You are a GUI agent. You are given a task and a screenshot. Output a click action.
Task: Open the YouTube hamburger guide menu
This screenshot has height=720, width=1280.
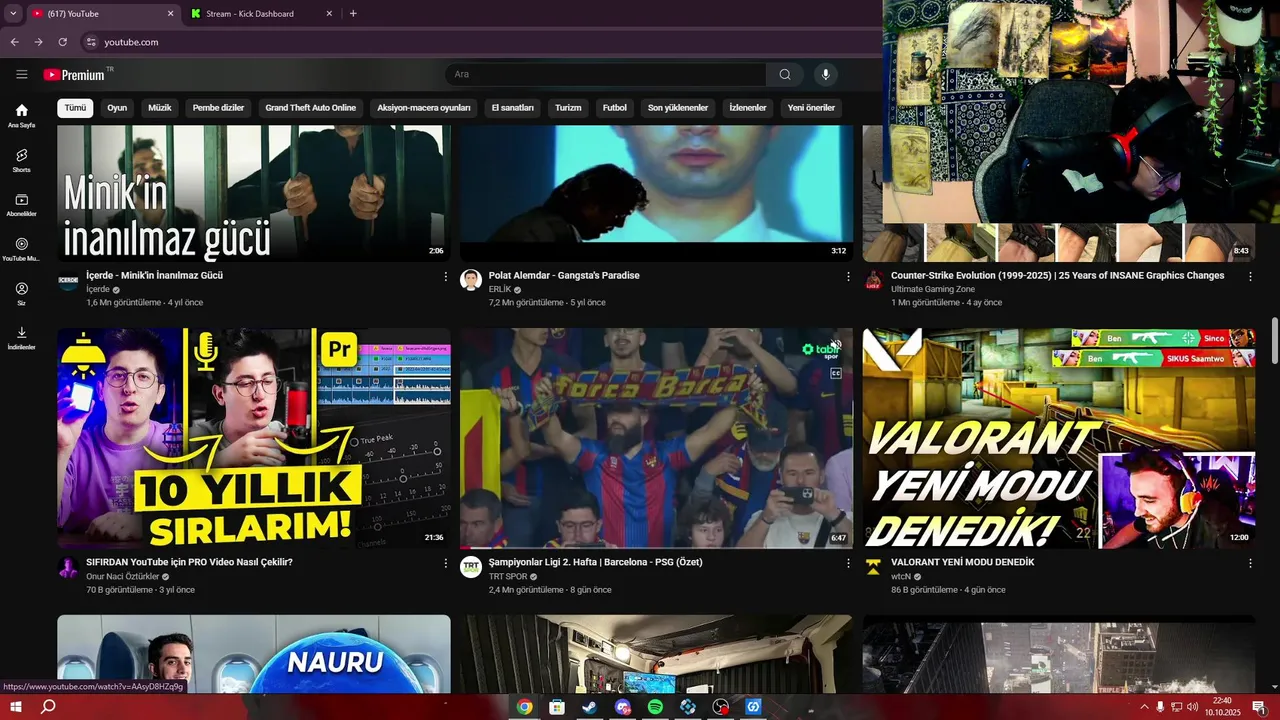(22, 74)
